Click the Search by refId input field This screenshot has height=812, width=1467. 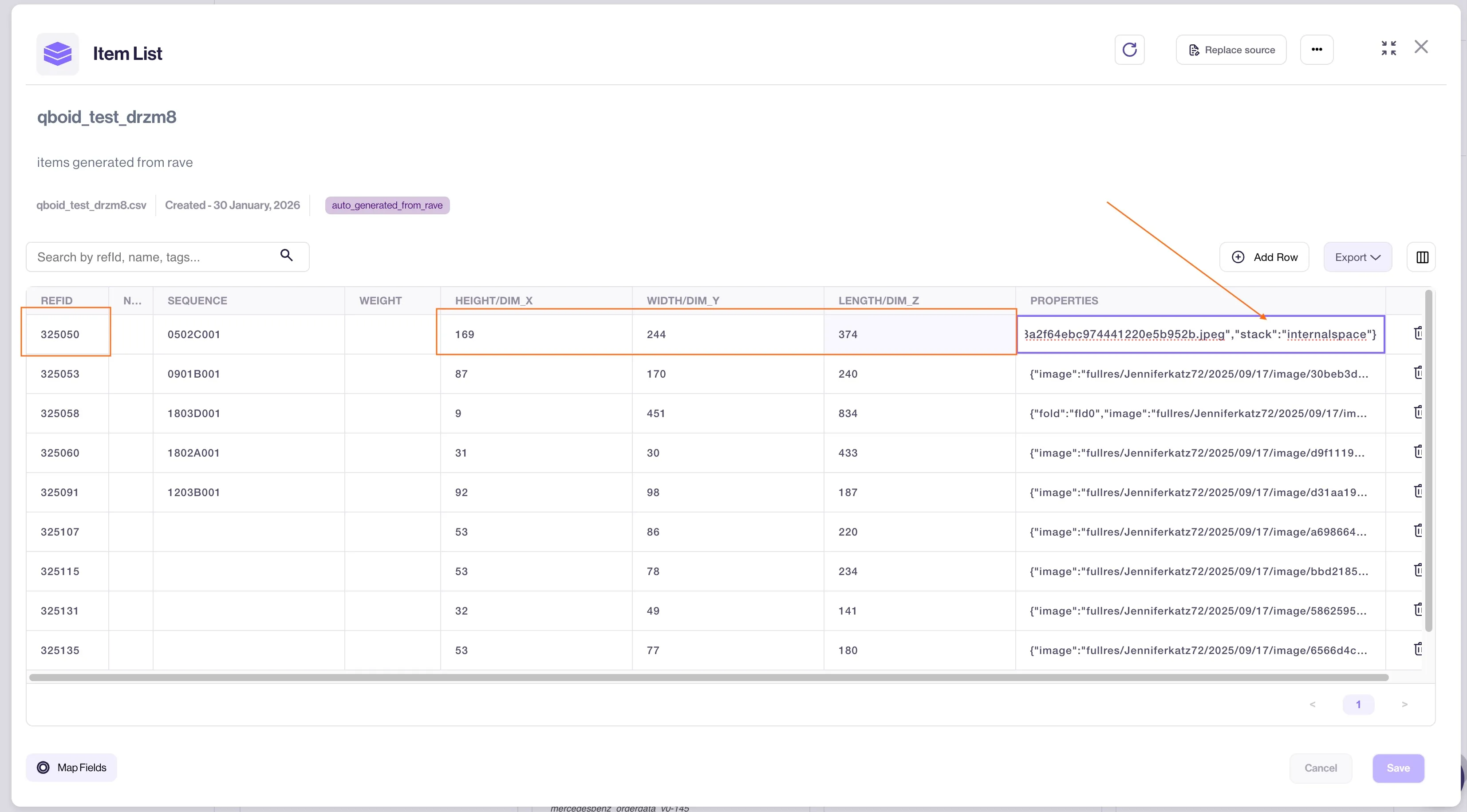(167, 257)
